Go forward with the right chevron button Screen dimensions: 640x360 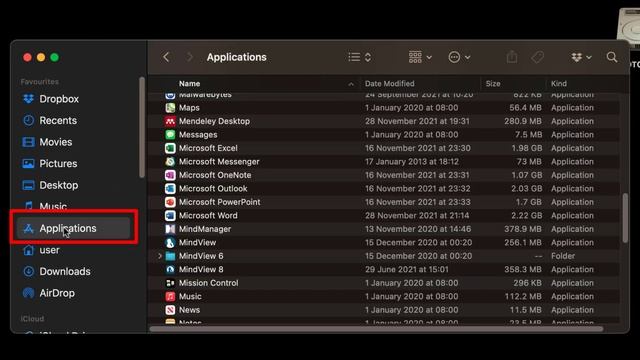(189, 57)
